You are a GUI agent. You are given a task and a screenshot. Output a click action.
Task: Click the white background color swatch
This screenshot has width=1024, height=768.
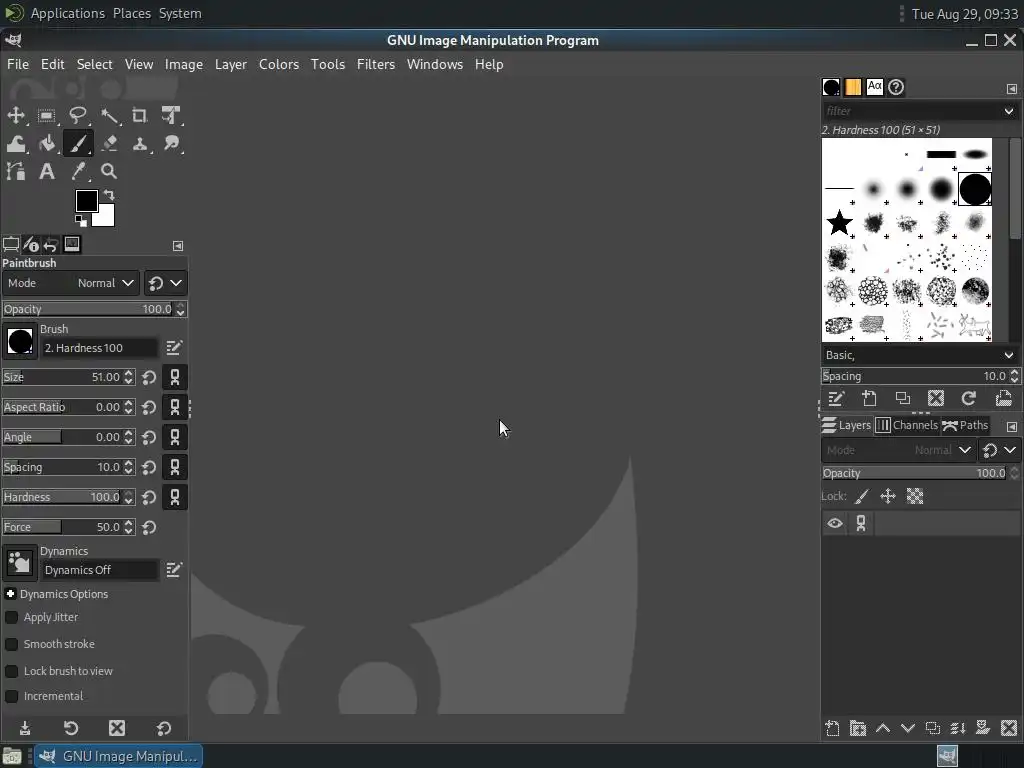coord(106,217)
